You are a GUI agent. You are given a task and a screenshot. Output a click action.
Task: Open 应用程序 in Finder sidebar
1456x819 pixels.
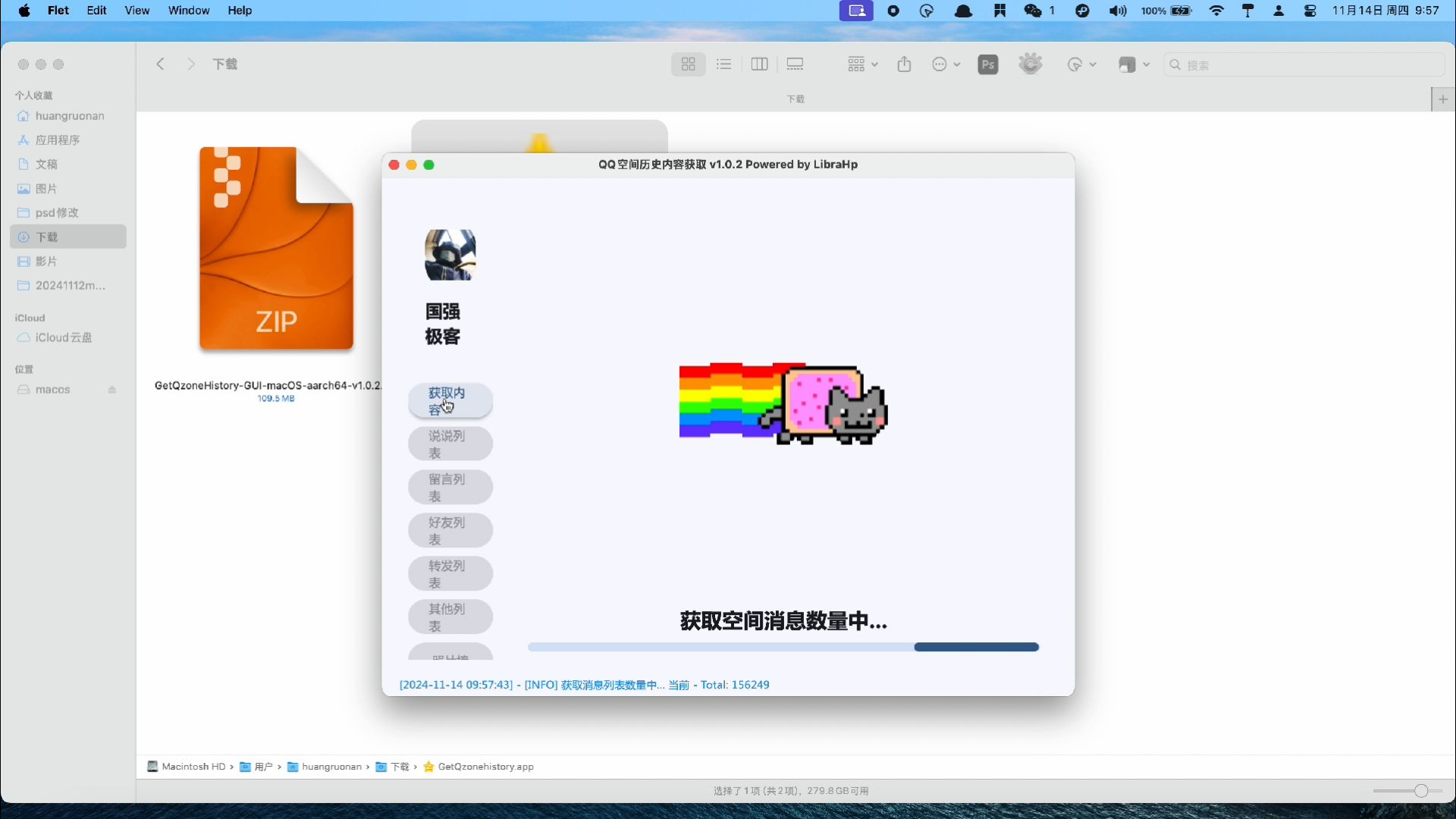click(x=68, y=140)
